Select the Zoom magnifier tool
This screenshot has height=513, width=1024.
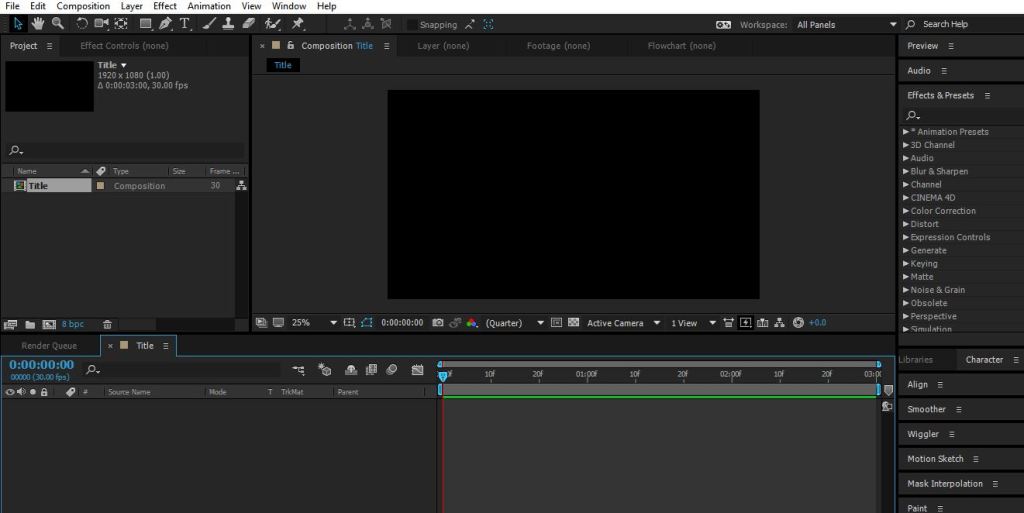[58, 24]
